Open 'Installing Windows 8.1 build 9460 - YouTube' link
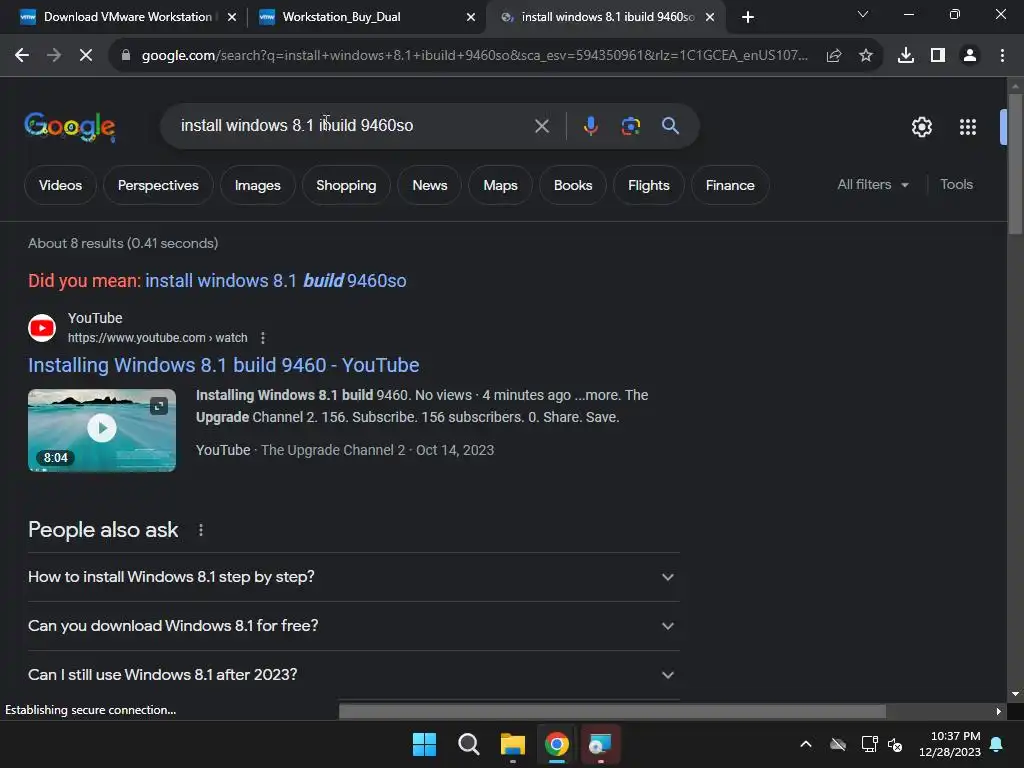The image size is (1024, 768). [x=223, y=365]
